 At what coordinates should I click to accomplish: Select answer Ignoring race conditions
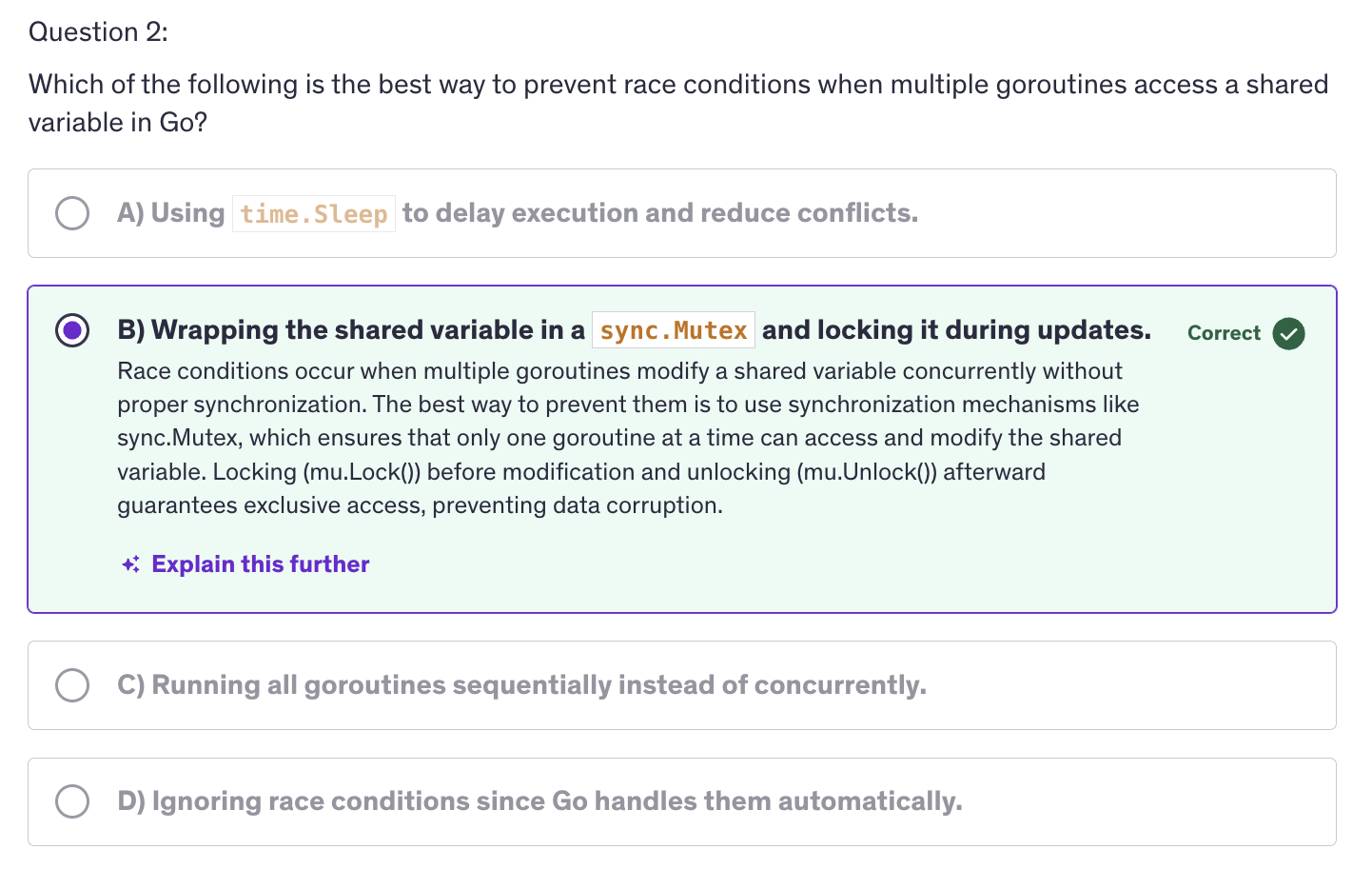click(682, 801)
